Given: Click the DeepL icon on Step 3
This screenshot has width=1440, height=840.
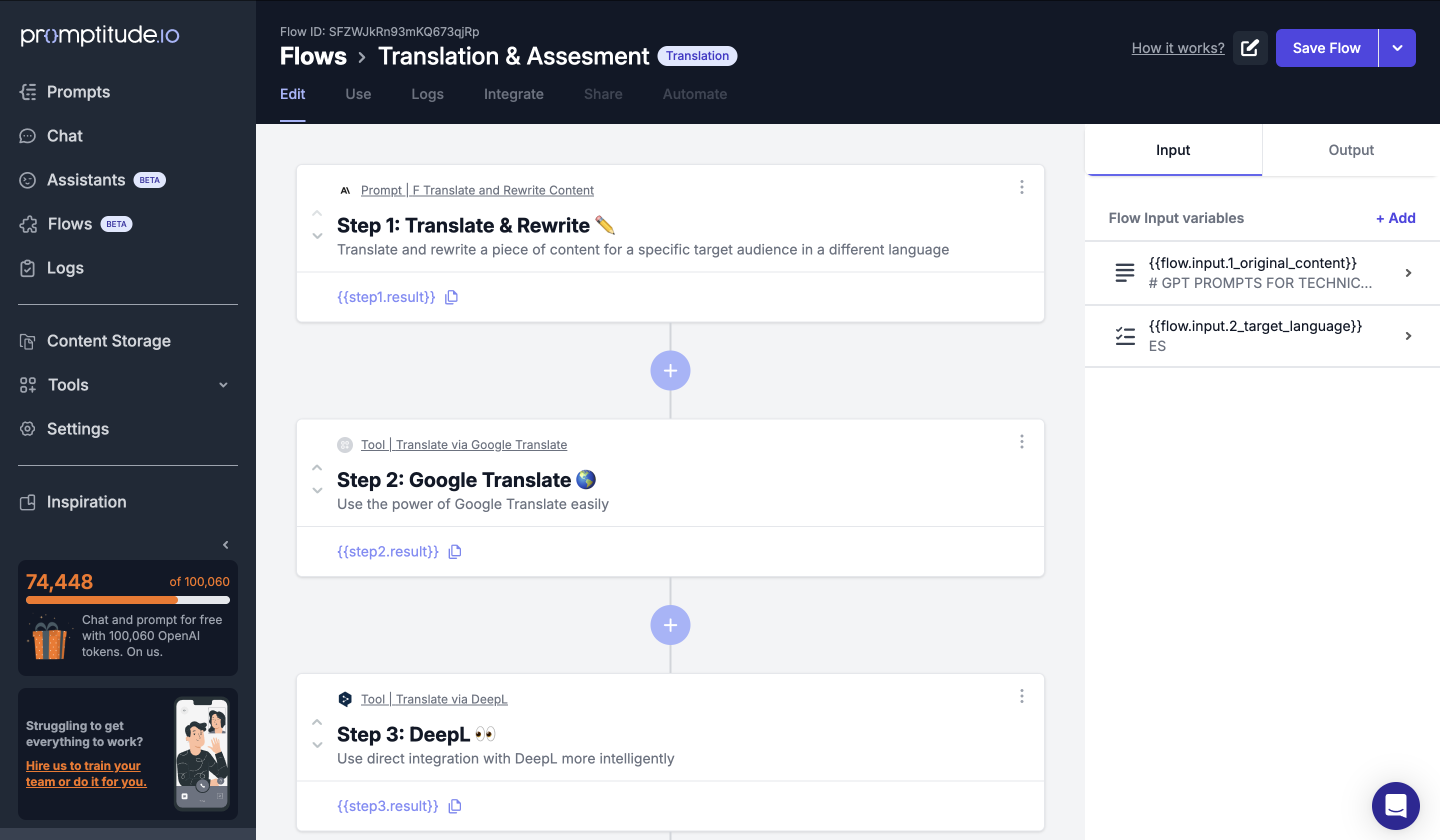Looking at the screenshot, I should click(x=345, y=699).
